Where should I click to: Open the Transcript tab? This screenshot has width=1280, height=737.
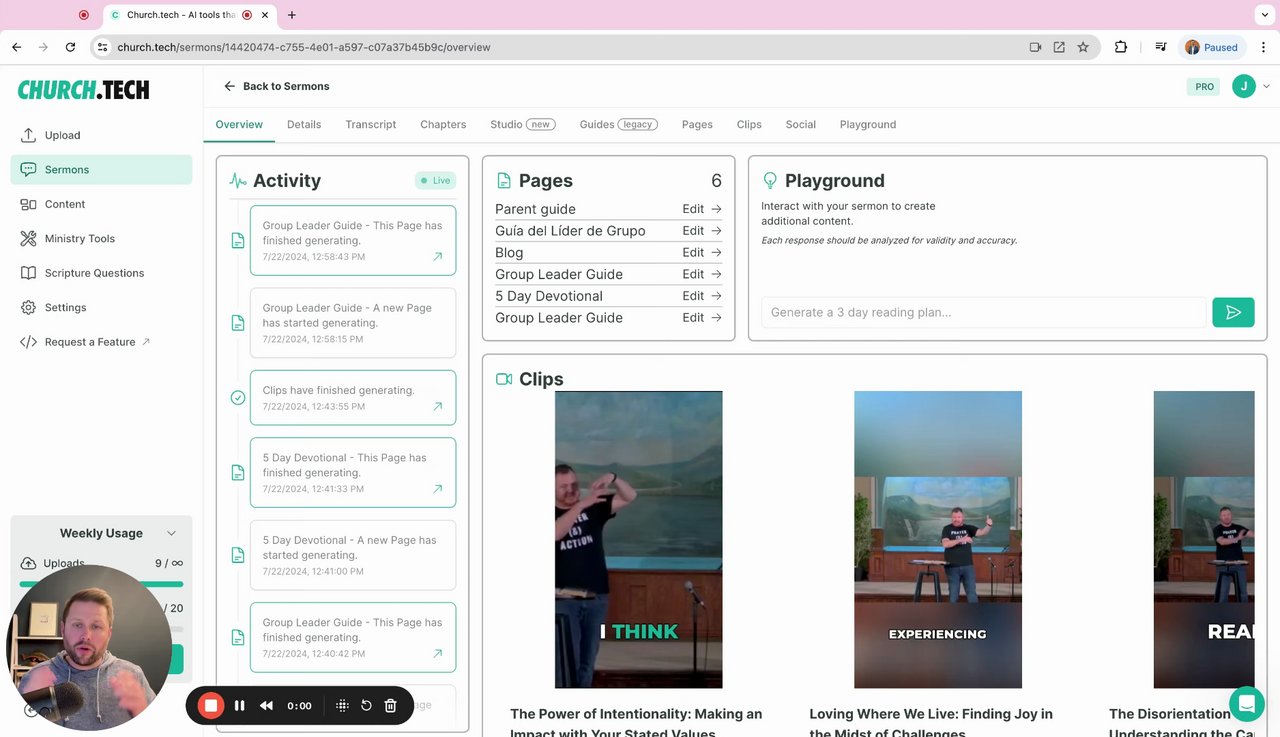[371, 125]
